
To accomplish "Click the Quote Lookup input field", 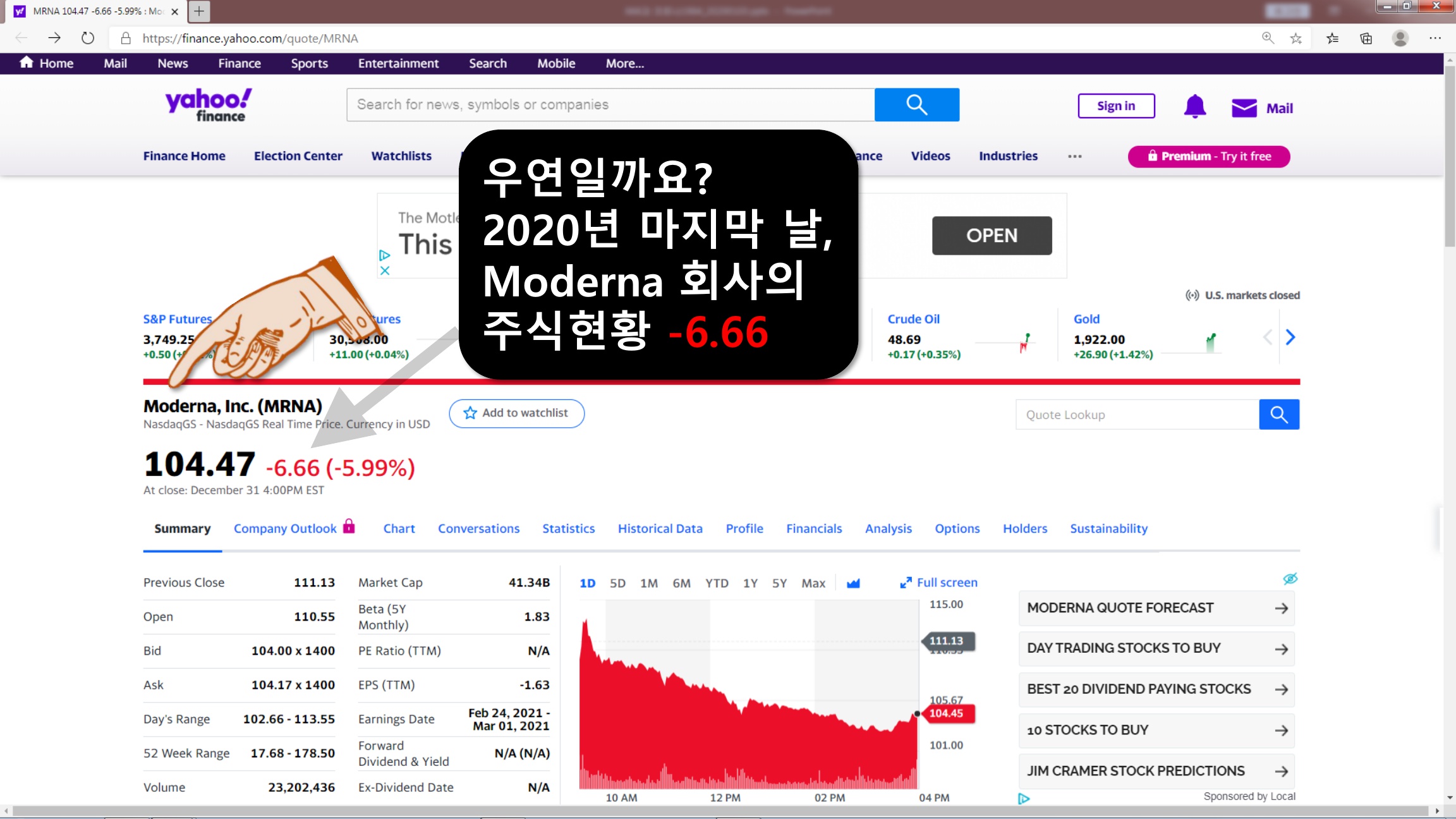I will point(1137,415).
